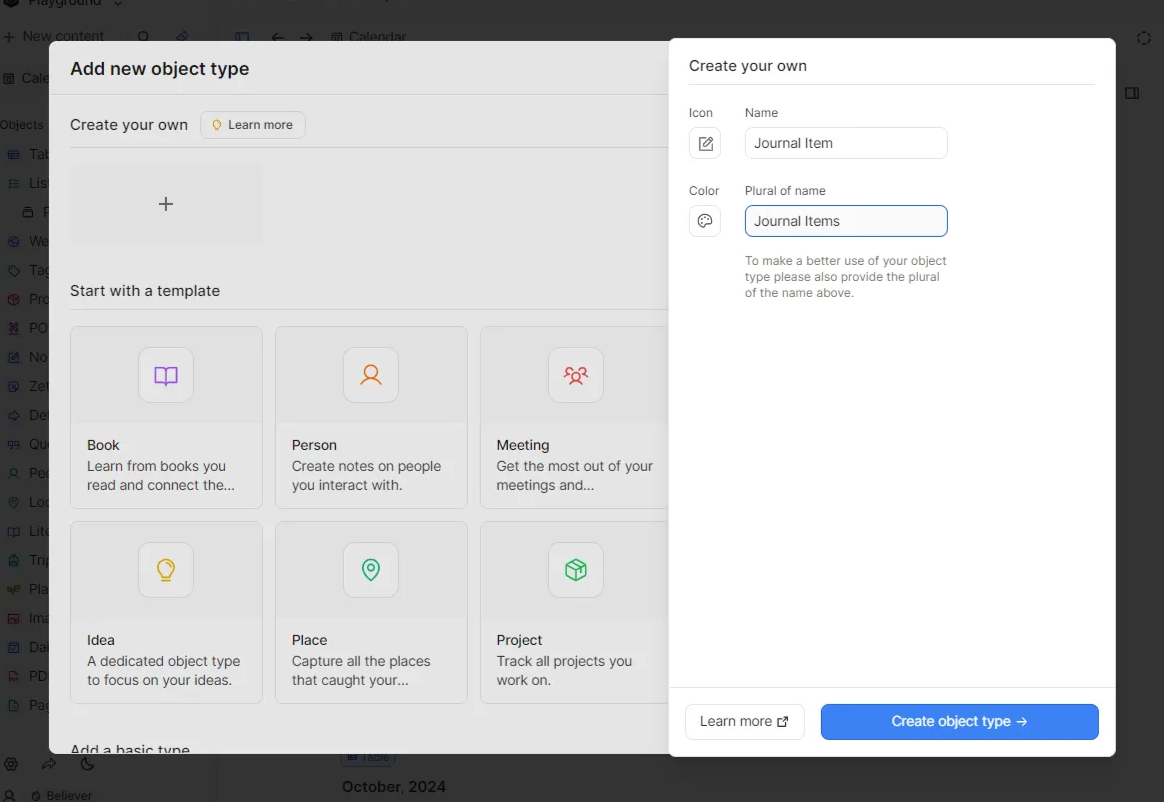Select the orange person icon
1164x802 pixels.
click(371, 376)
